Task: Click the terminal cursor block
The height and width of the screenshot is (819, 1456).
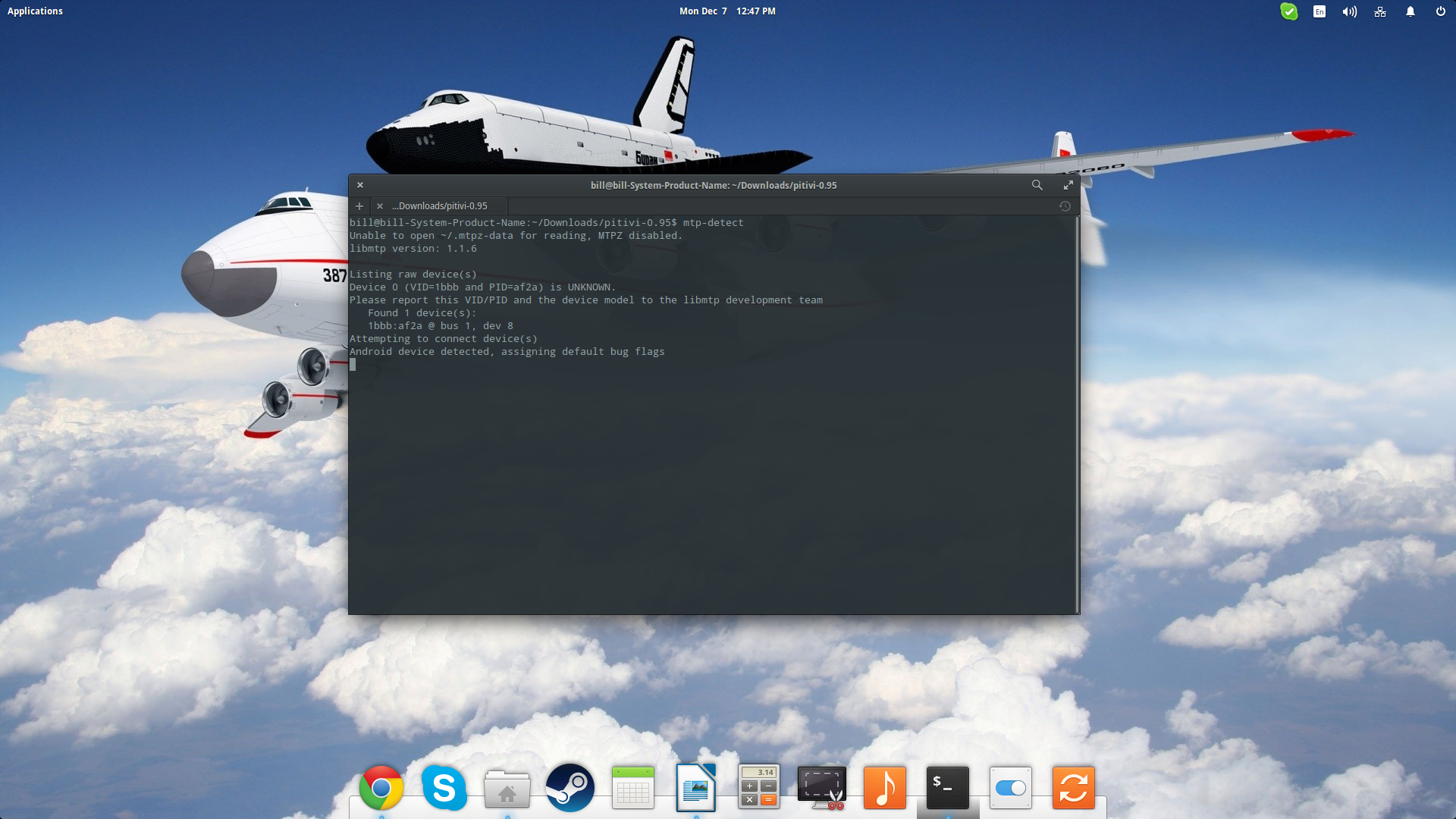Action: (353, 365)
